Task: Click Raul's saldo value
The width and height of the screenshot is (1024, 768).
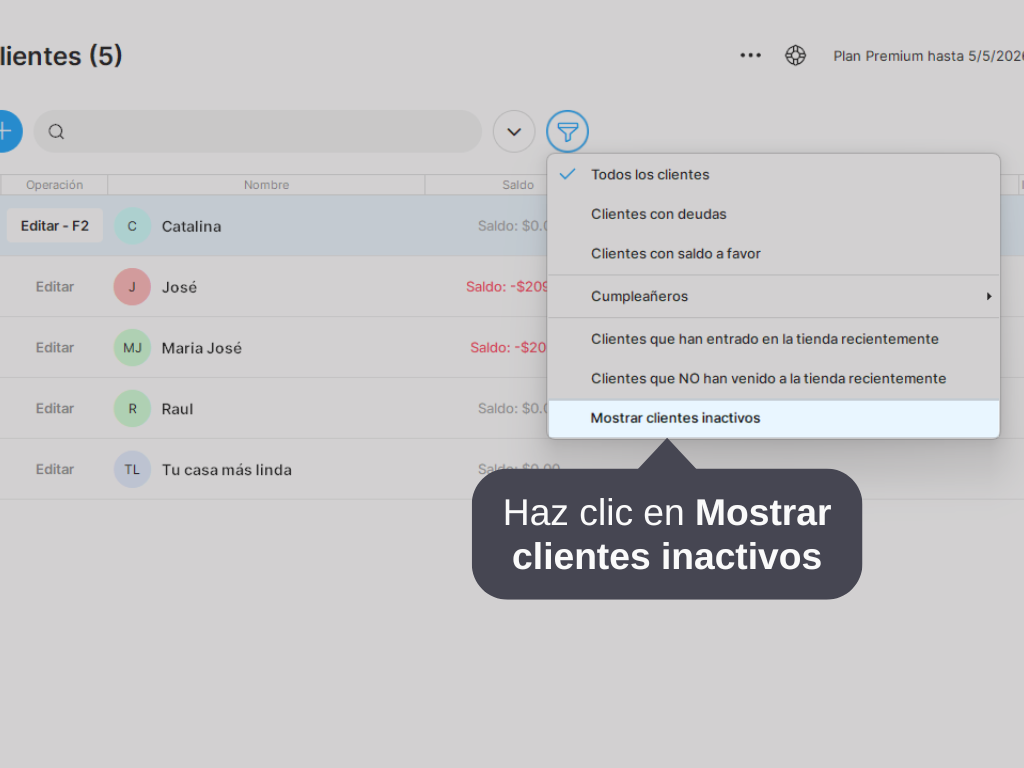Action: pyautogui.click(x=513, y=408)
